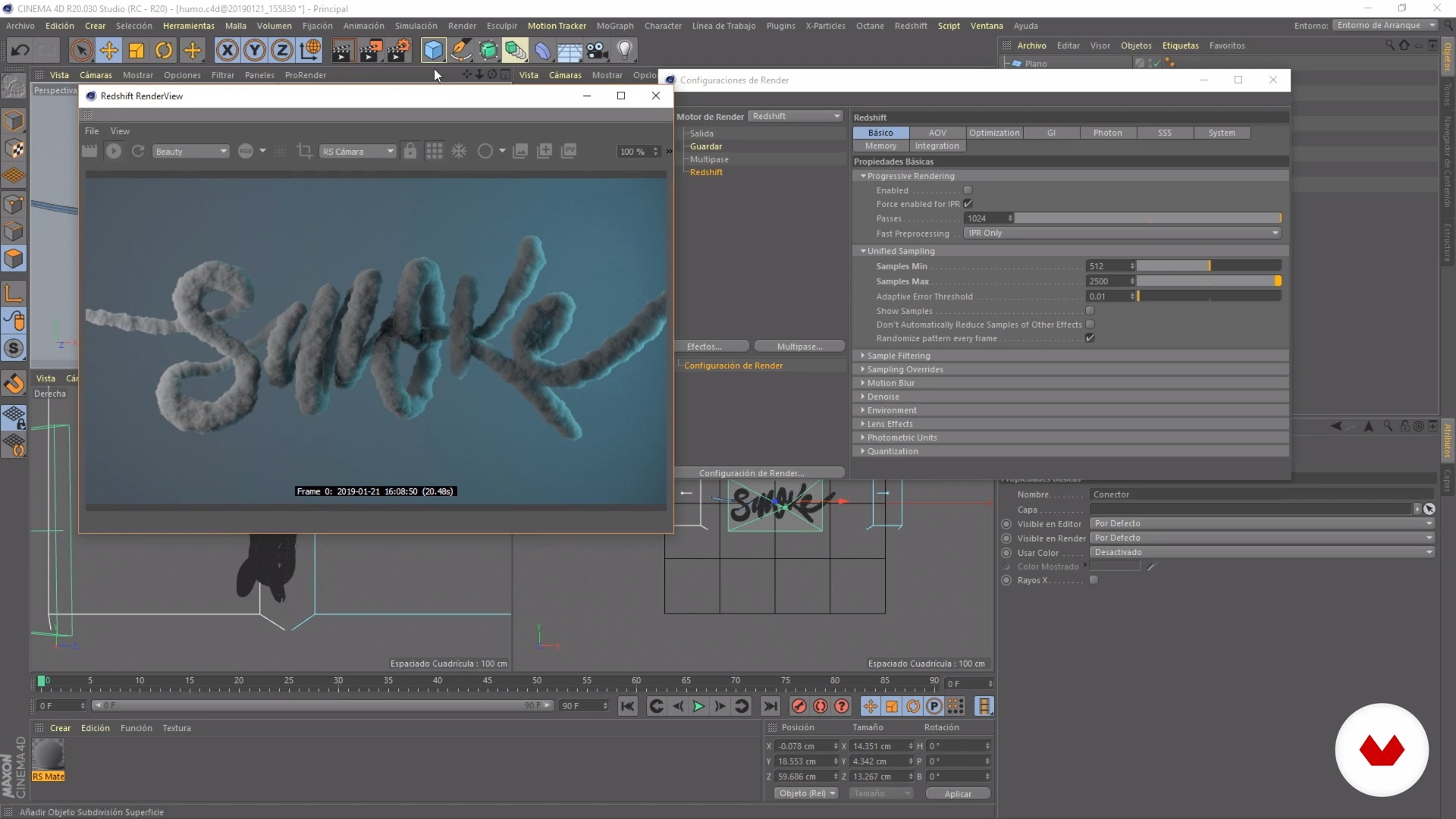Adjust the Passes slider
Viewport: 1456px width, 819px height.
pyautogui.click(x=1148, y=218)
